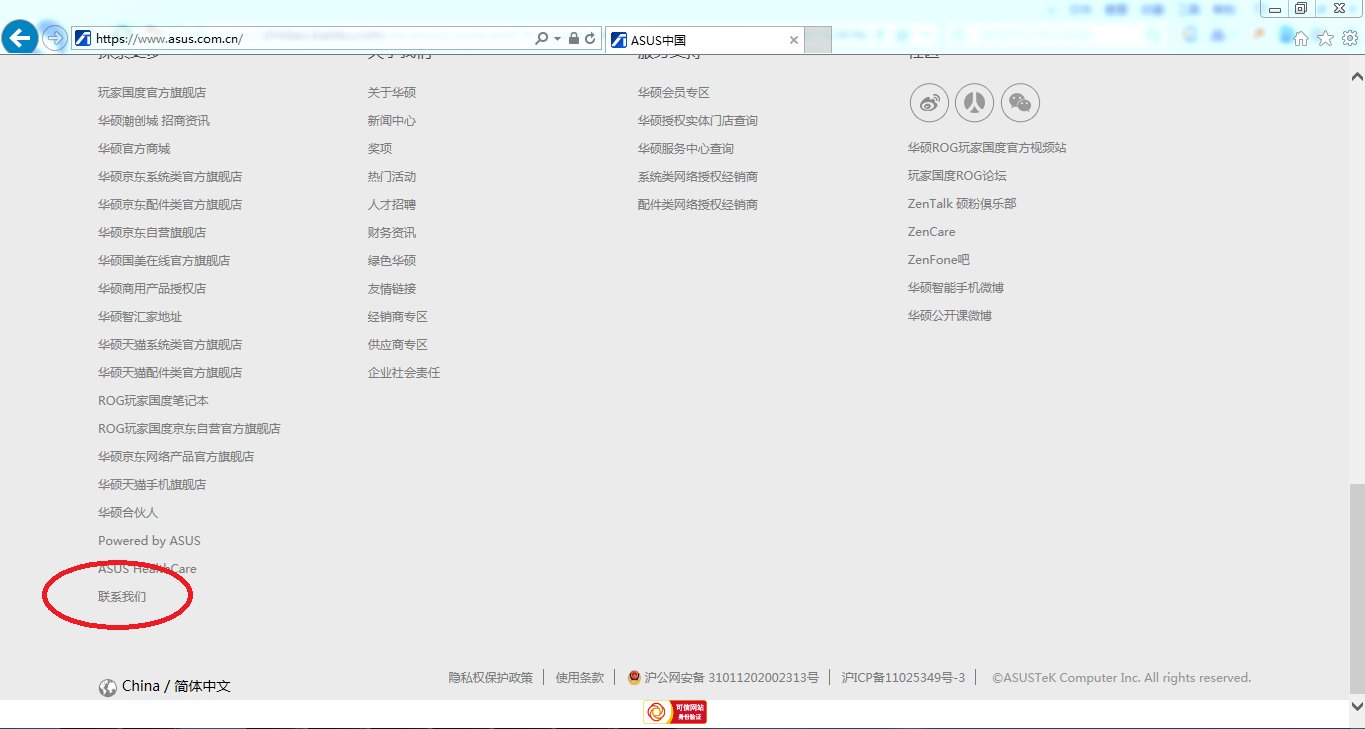Viewport: 1365px width, 729px height.
Task: Open ASUS Weibo via the Weibo icon
Action: click(x=928, y=102)
